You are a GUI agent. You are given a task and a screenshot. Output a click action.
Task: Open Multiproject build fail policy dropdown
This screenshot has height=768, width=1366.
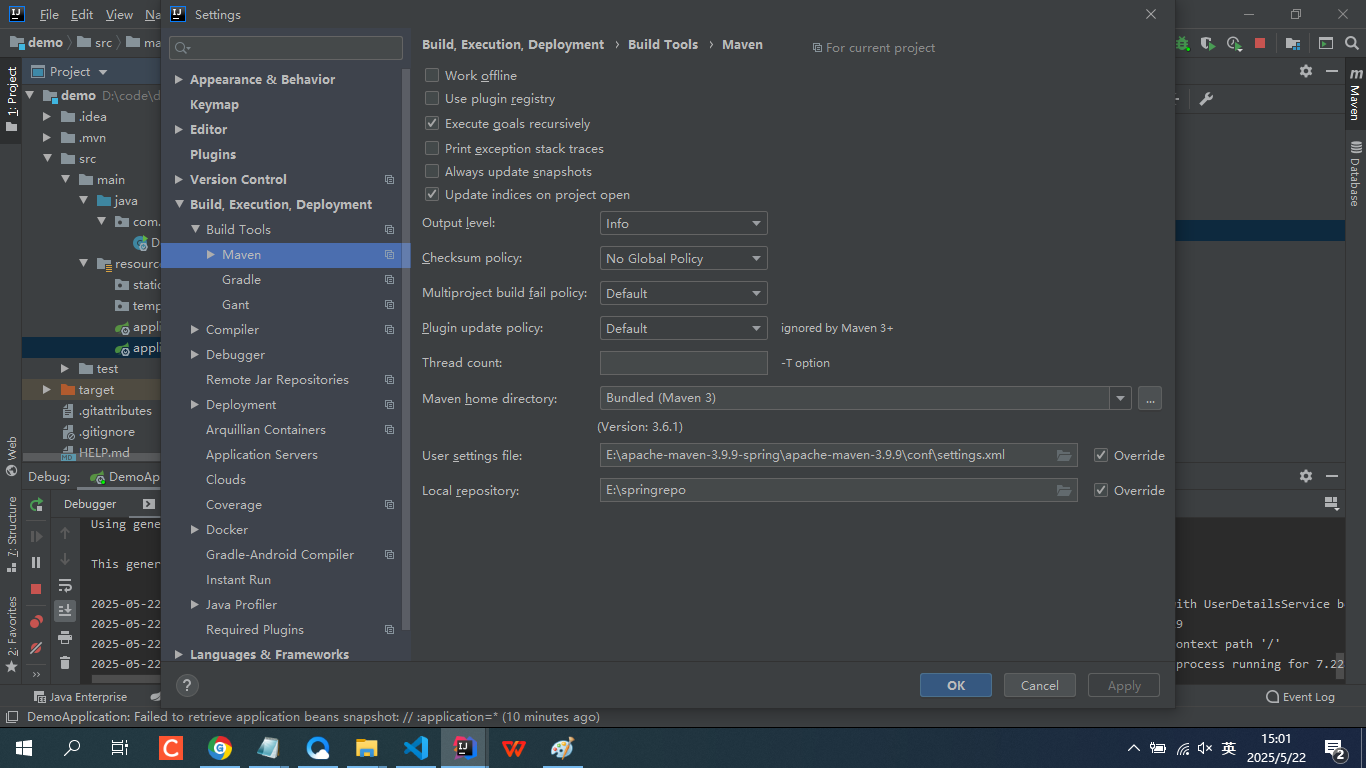(x=684, y=293)
